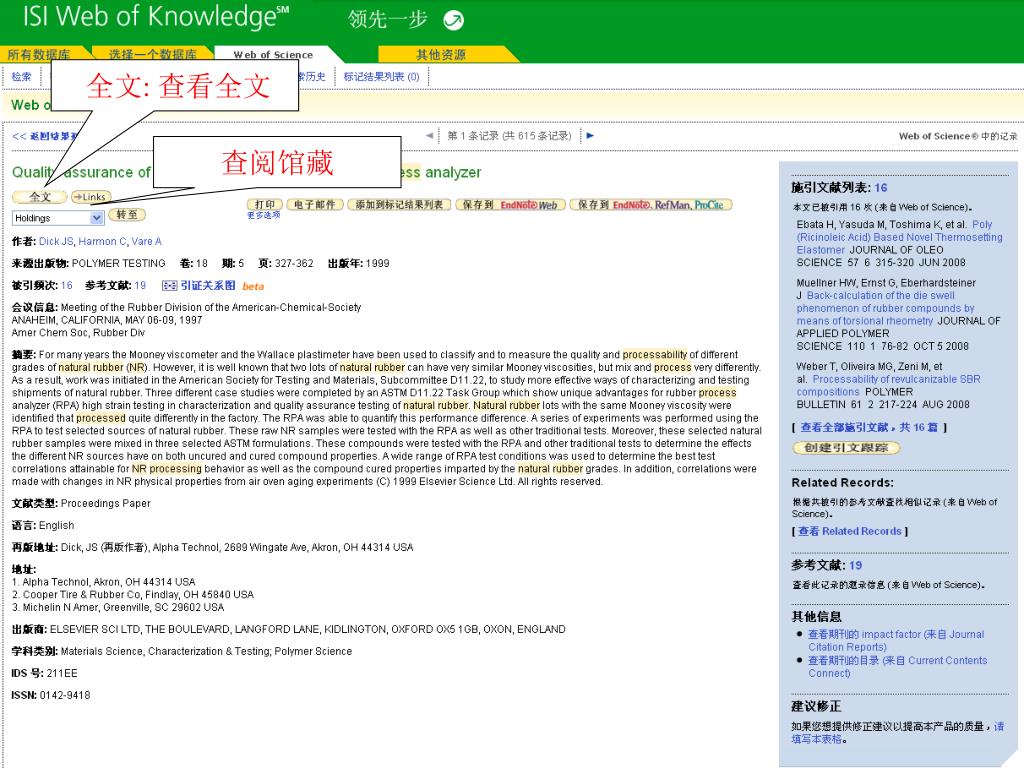Click the 打印 print button
Screen dimensions: 1024x768
(x=264, y=204)
